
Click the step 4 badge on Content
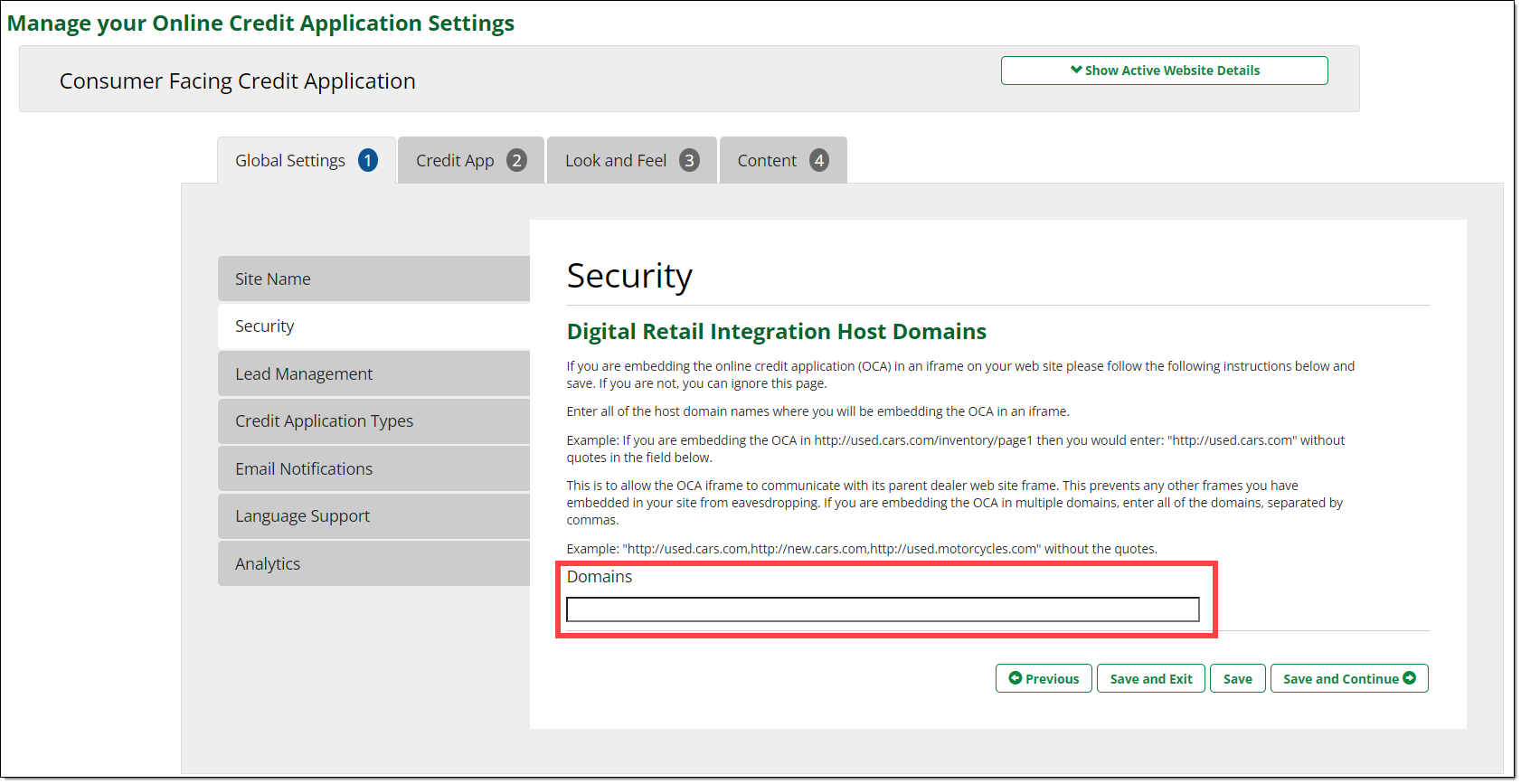point(819,161)
